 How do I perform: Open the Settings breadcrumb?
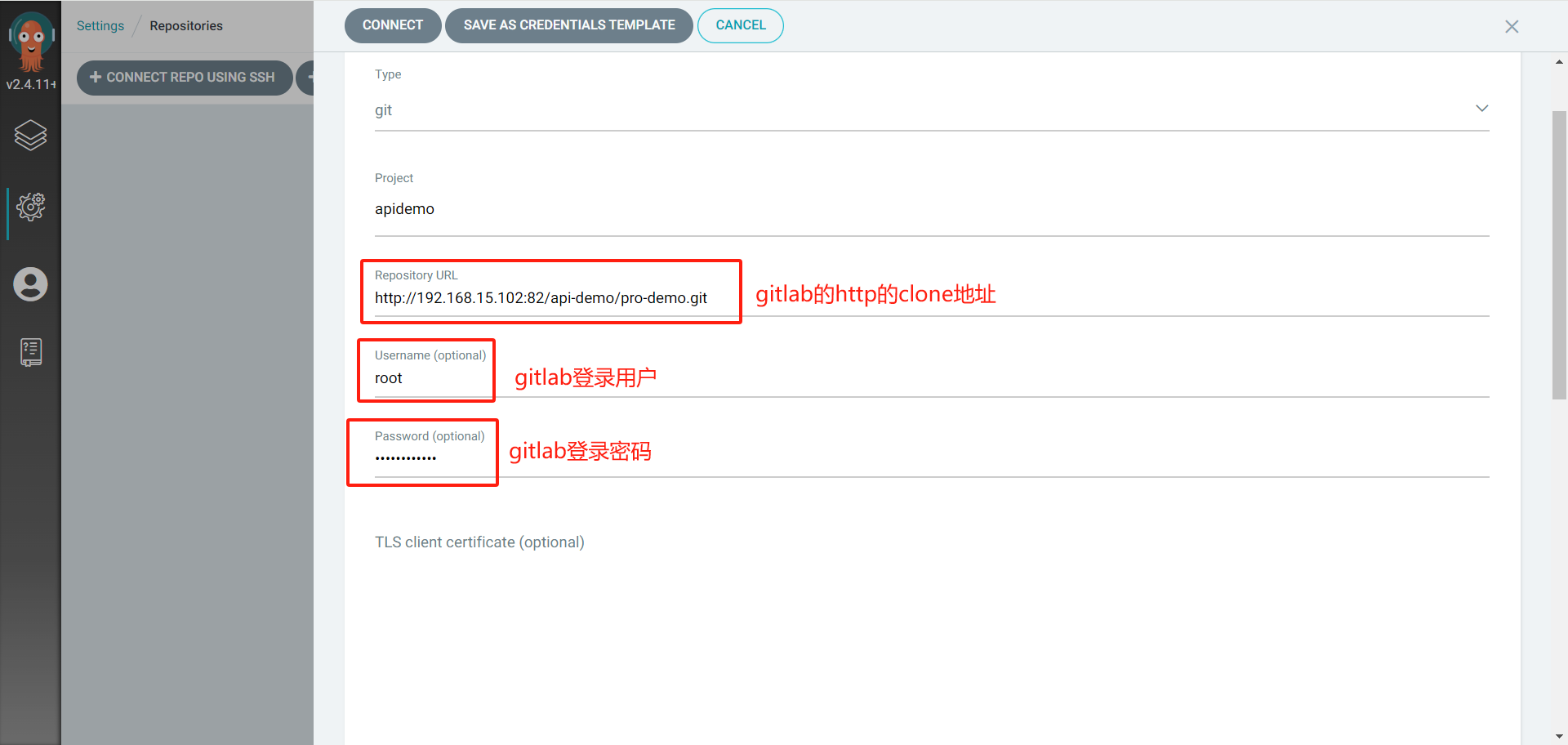[x=100, y=25]
